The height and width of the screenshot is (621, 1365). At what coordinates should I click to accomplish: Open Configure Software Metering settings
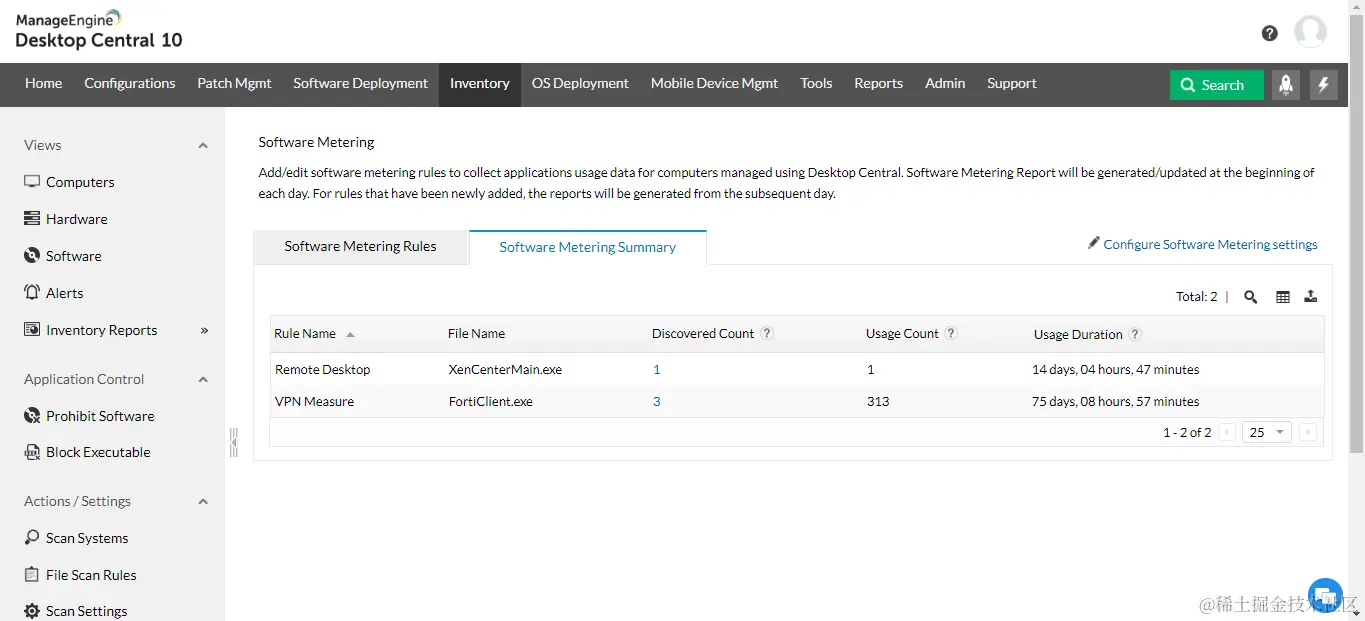pos(1210,243)
